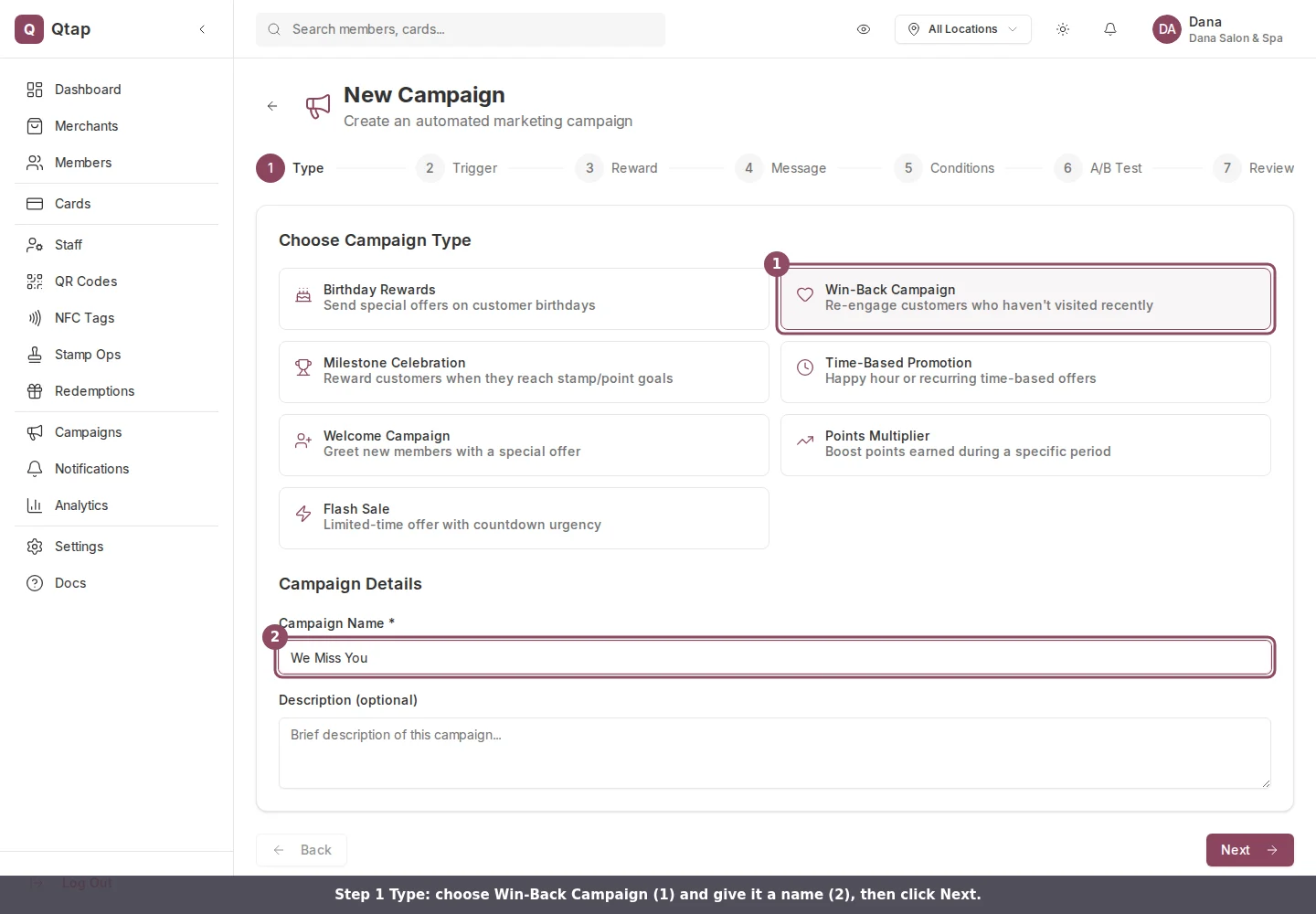This screenshot has height=914, width=1316.
Task: Toggle the eye visibility icon in header
Action: coord(864,29)
